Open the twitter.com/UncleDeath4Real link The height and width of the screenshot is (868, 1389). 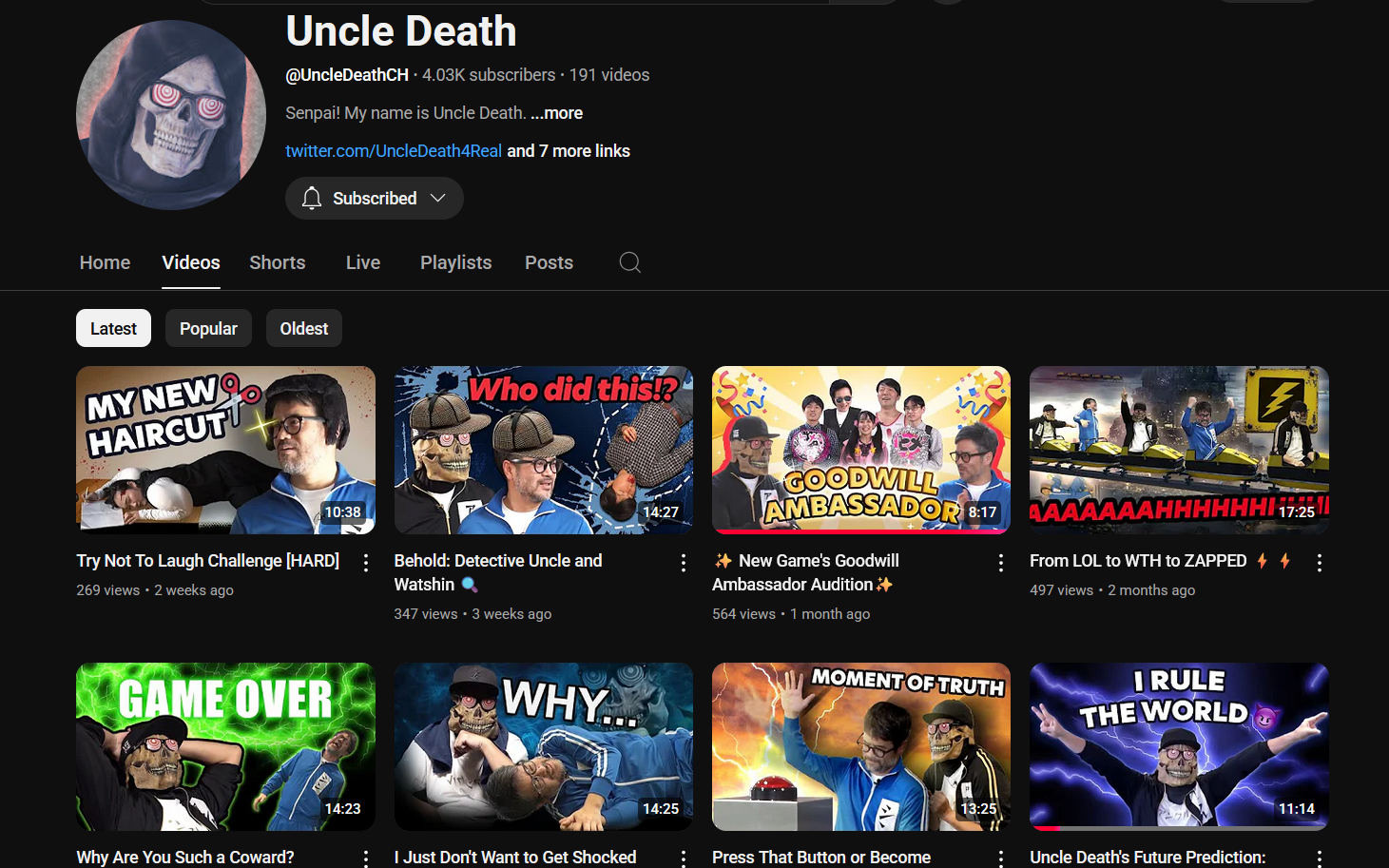click(394, 151)
